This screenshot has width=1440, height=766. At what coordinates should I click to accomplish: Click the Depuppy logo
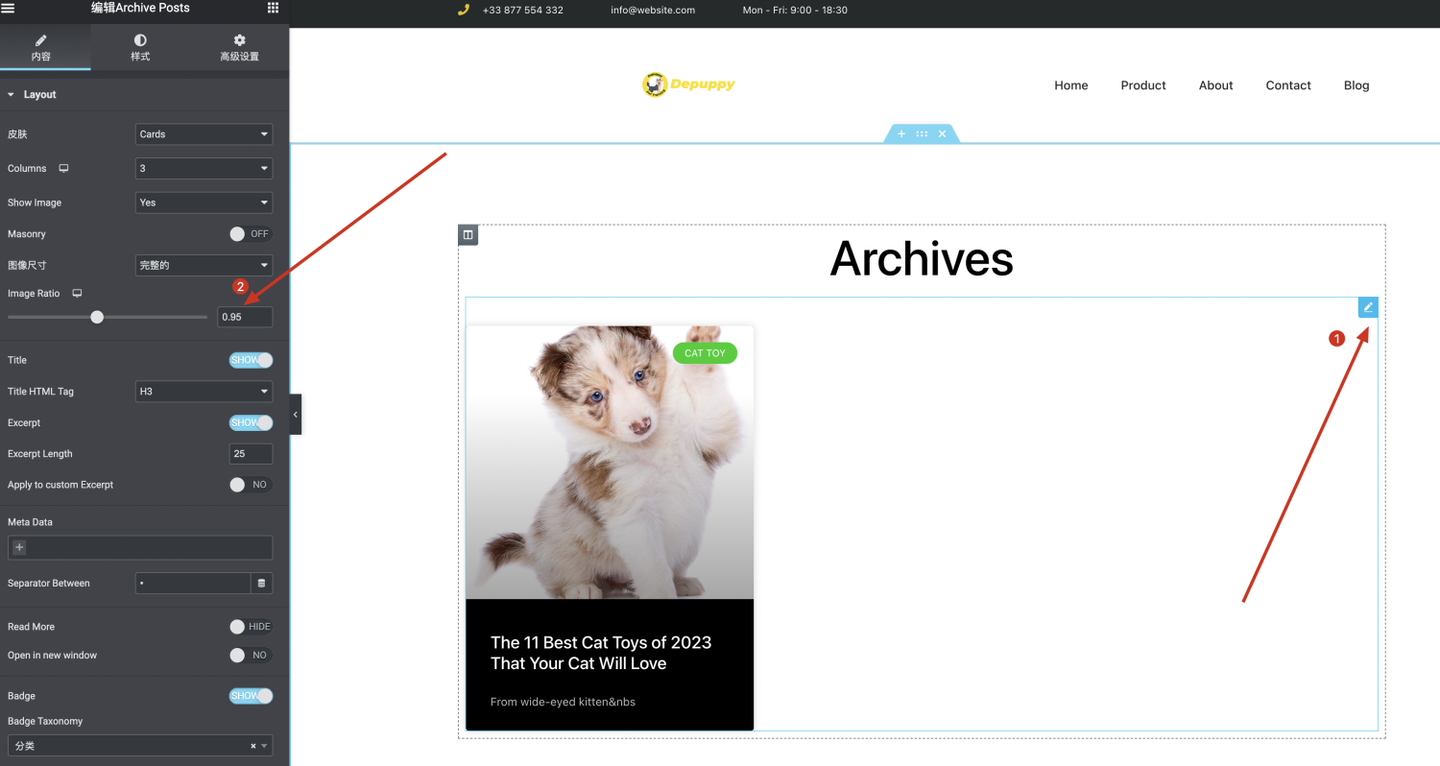[x=689, y=85]
